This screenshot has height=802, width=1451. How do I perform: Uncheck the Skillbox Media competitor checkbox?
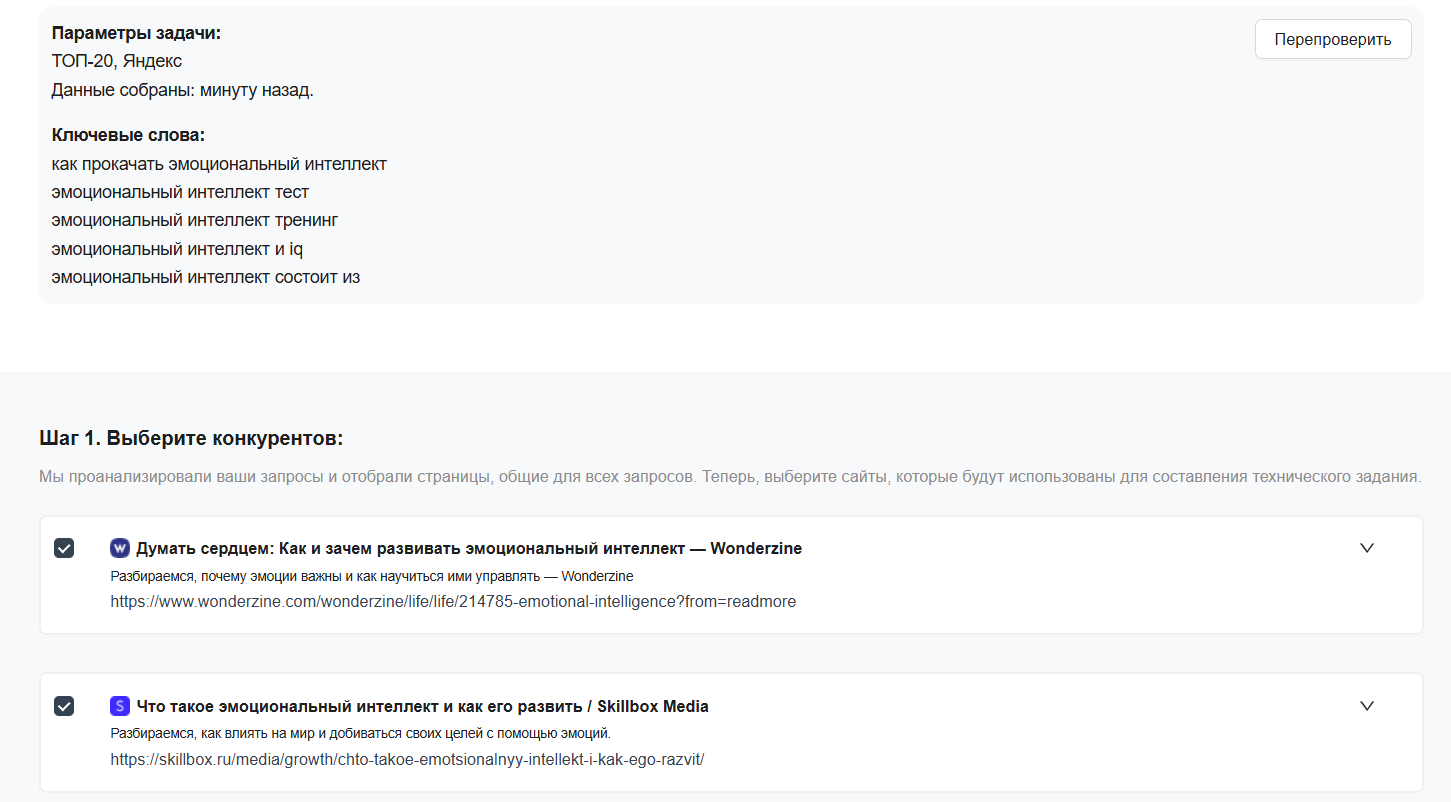(64, 706)
